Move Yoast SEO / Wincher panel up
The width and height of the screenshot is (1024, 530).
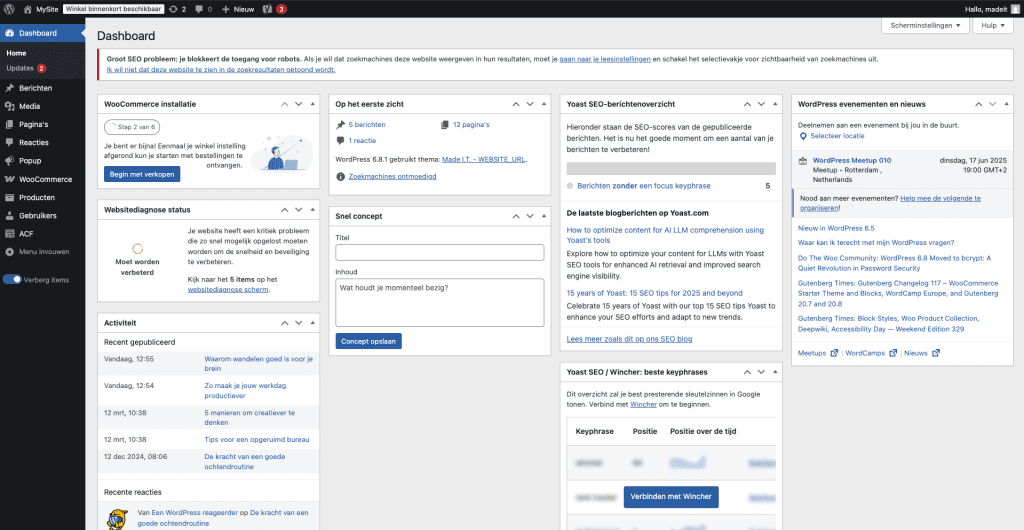click(x=747, y=372)
